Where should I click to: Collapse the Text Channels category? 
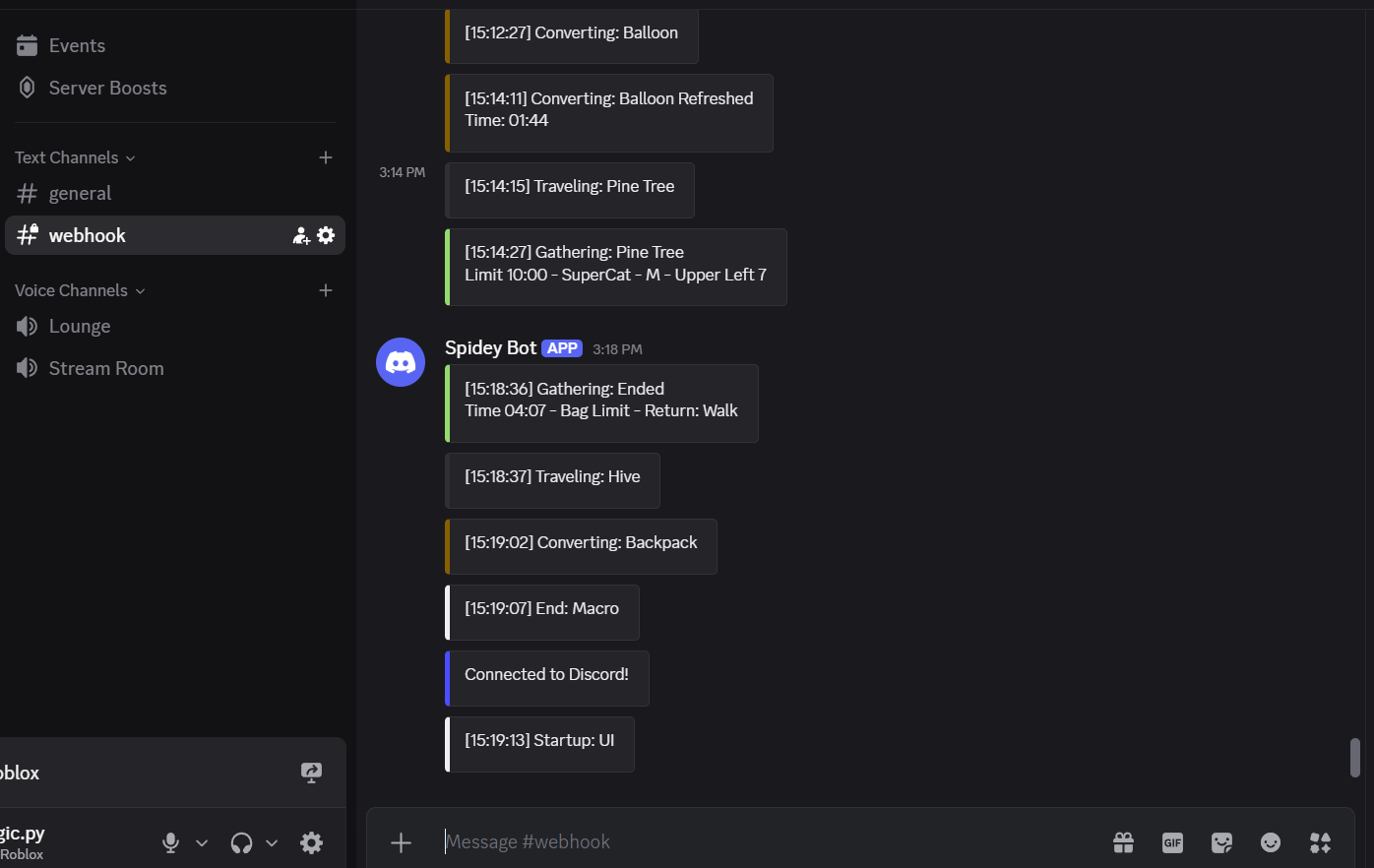[x=75, y=157]
